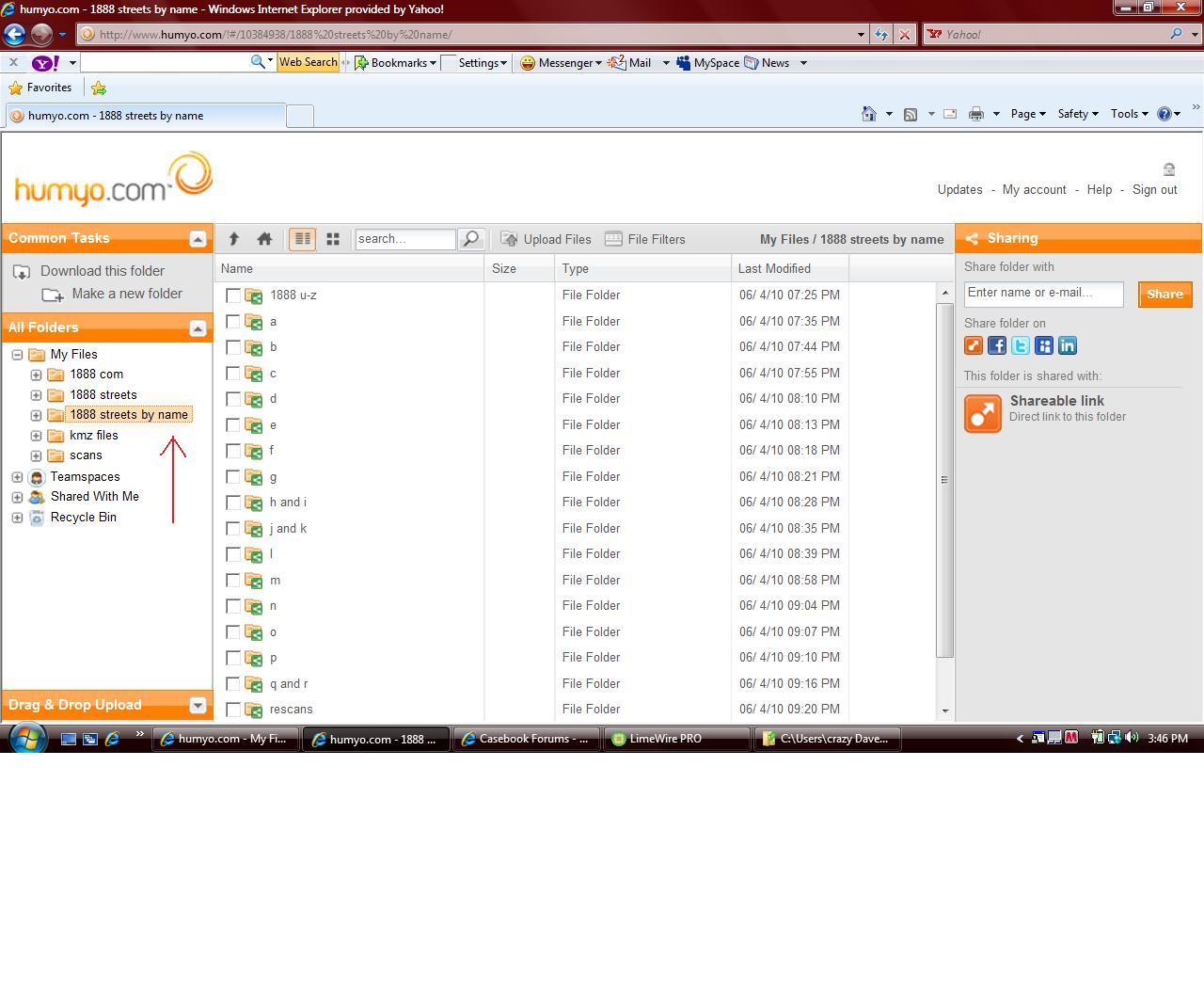Click the search magnifier button
This screenshot has height=1006, width=1204.
tap(470, 239)
